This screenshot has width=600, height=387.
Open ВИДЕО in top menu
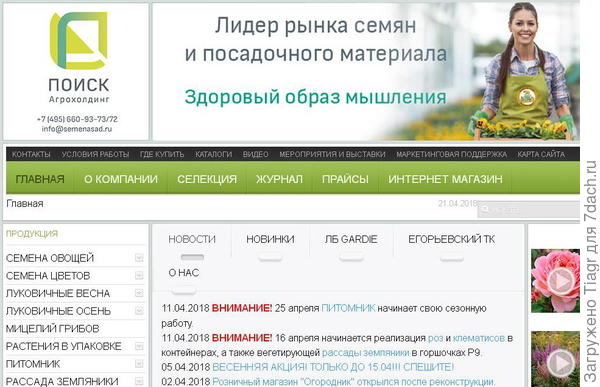(x=255, y=154)
